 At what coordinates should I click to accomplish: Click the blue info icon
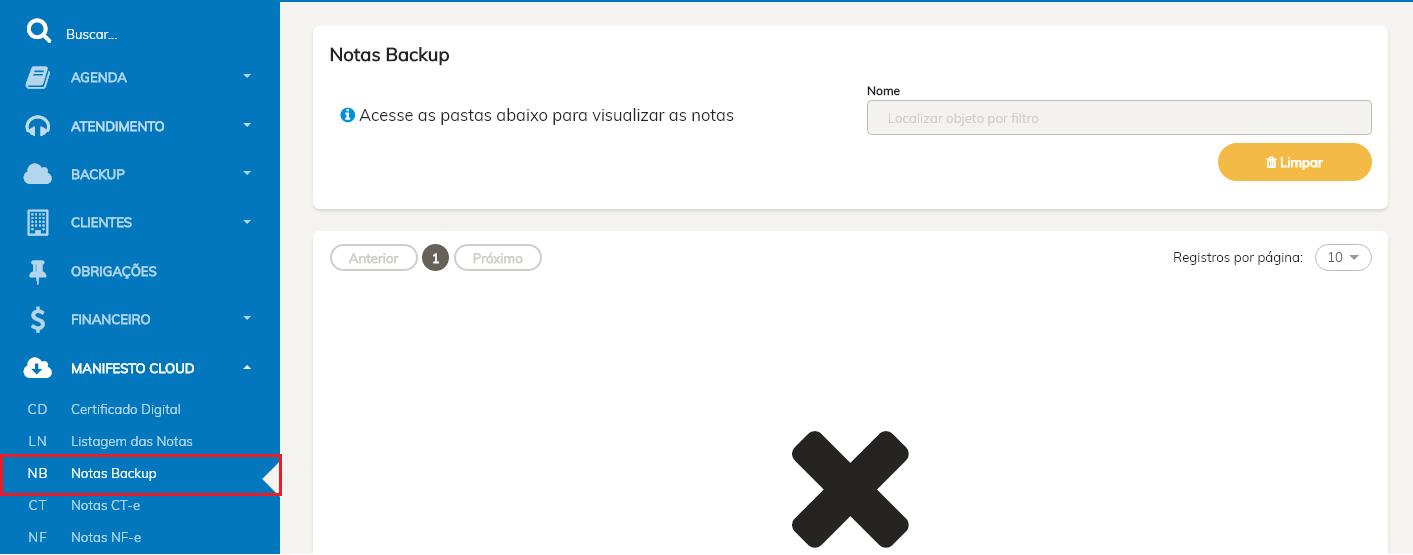coord(348,115)
